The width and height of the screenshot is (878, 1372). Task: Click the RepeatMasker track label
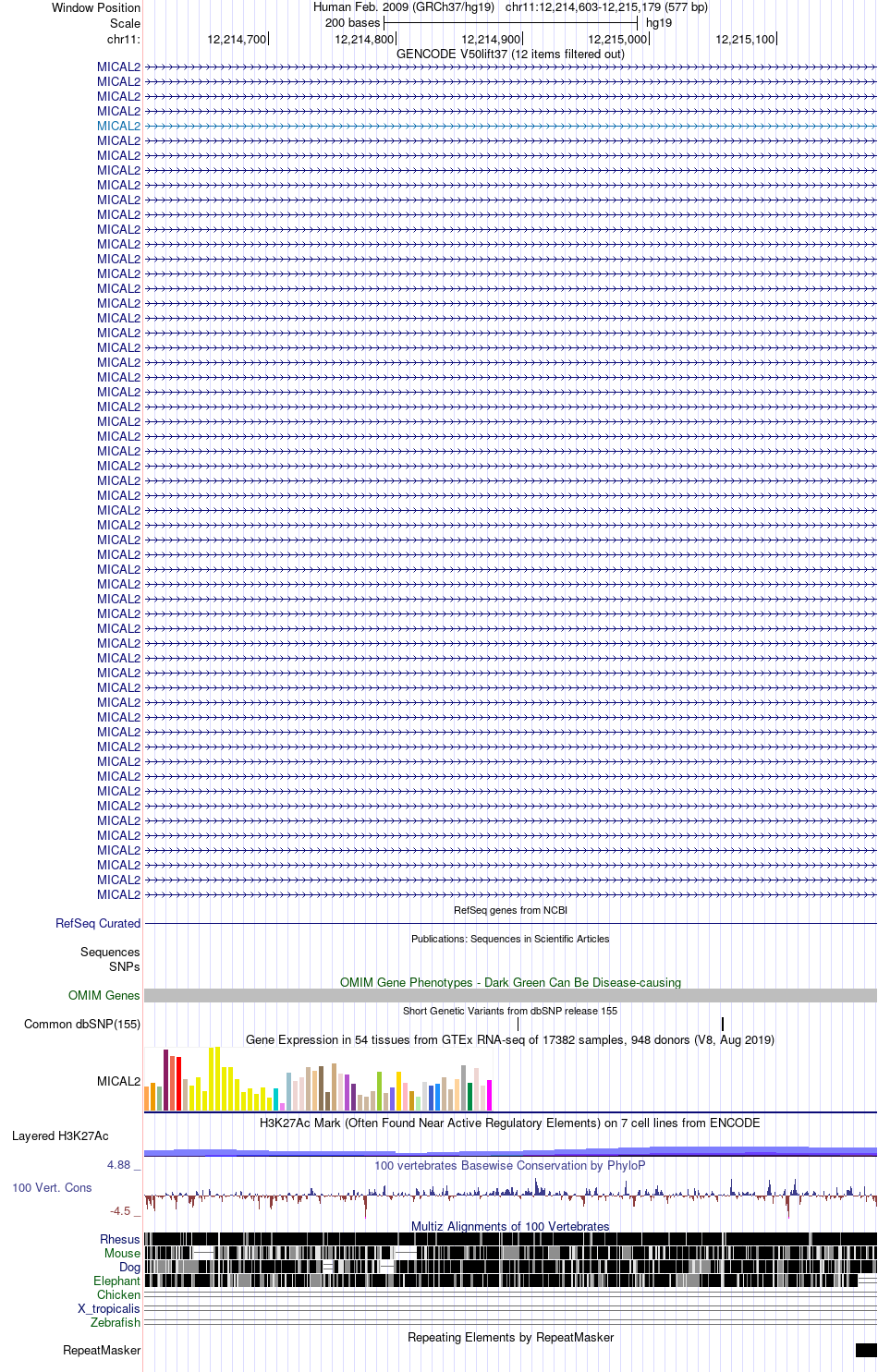(x=102, y=1350)
